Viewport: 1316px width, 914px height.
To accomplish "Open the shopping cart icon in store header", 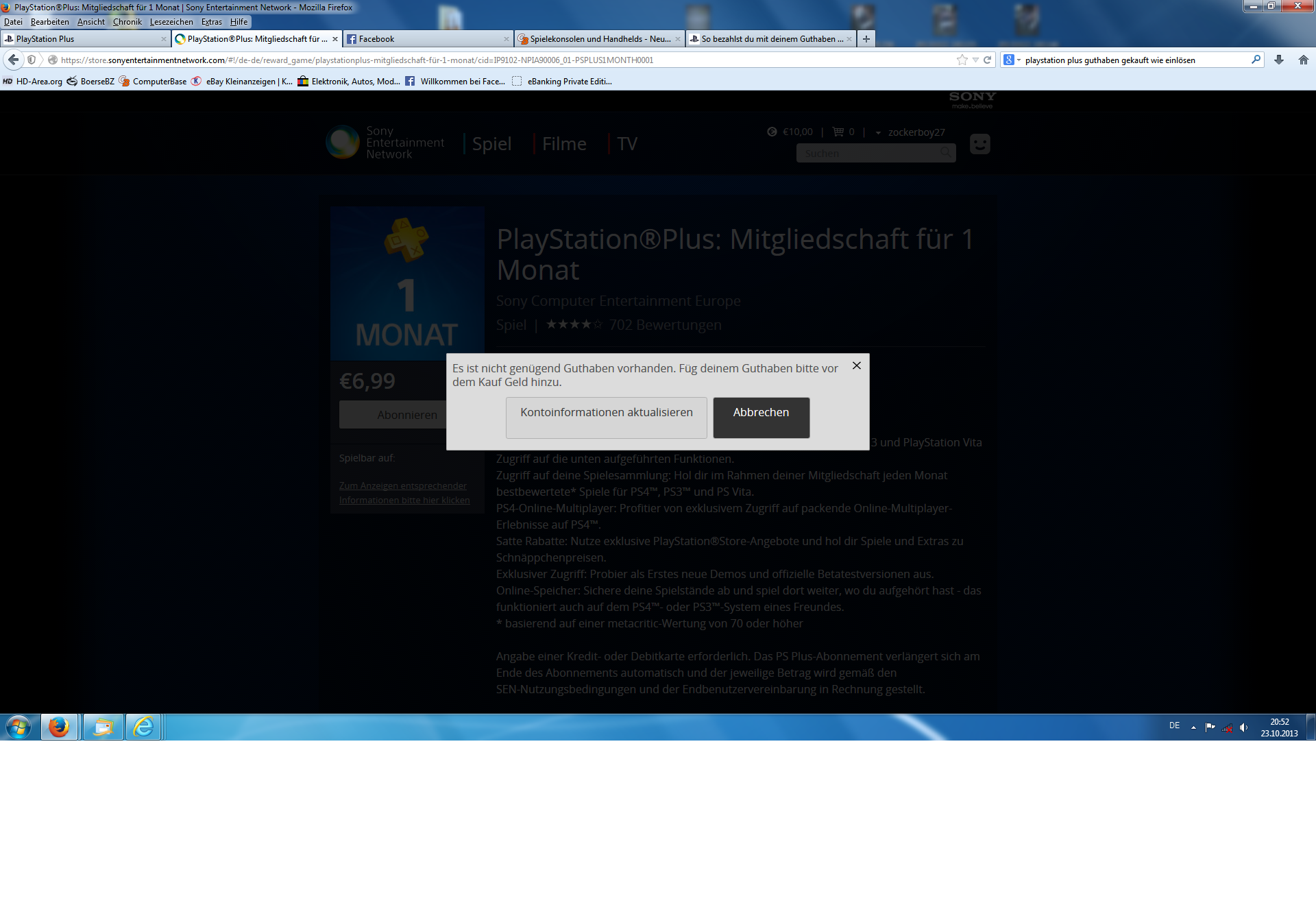I will point(838,132).
